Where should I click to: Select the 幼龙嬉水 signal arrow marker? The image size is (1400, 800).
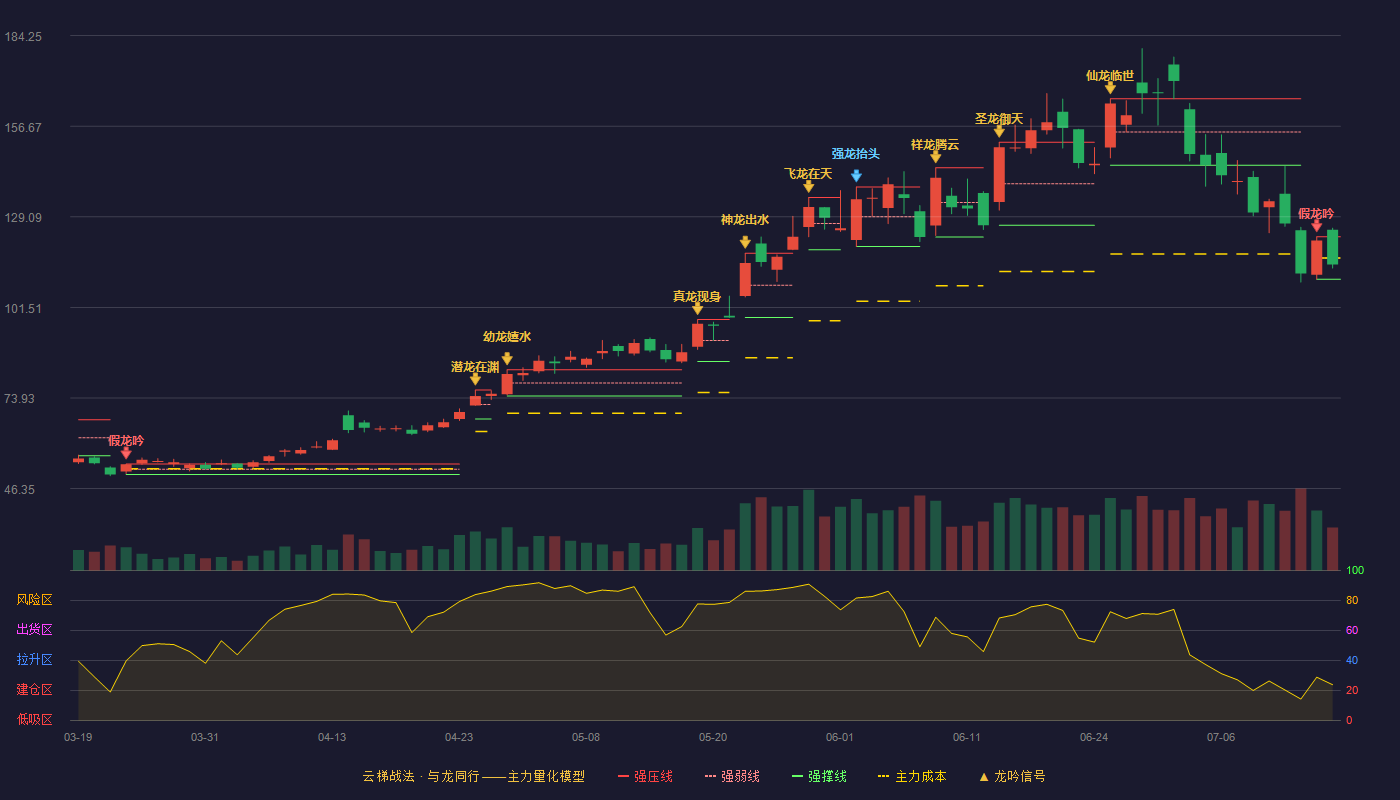[507, 359]
